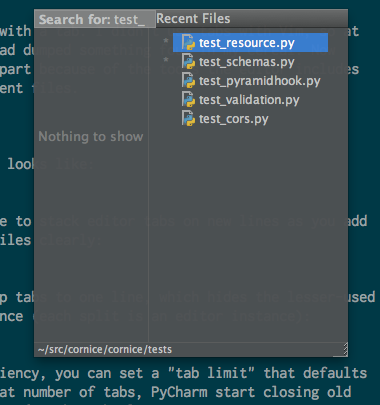Focus the 'Search for: test_' field
The image size is (380, 405).
95,19
